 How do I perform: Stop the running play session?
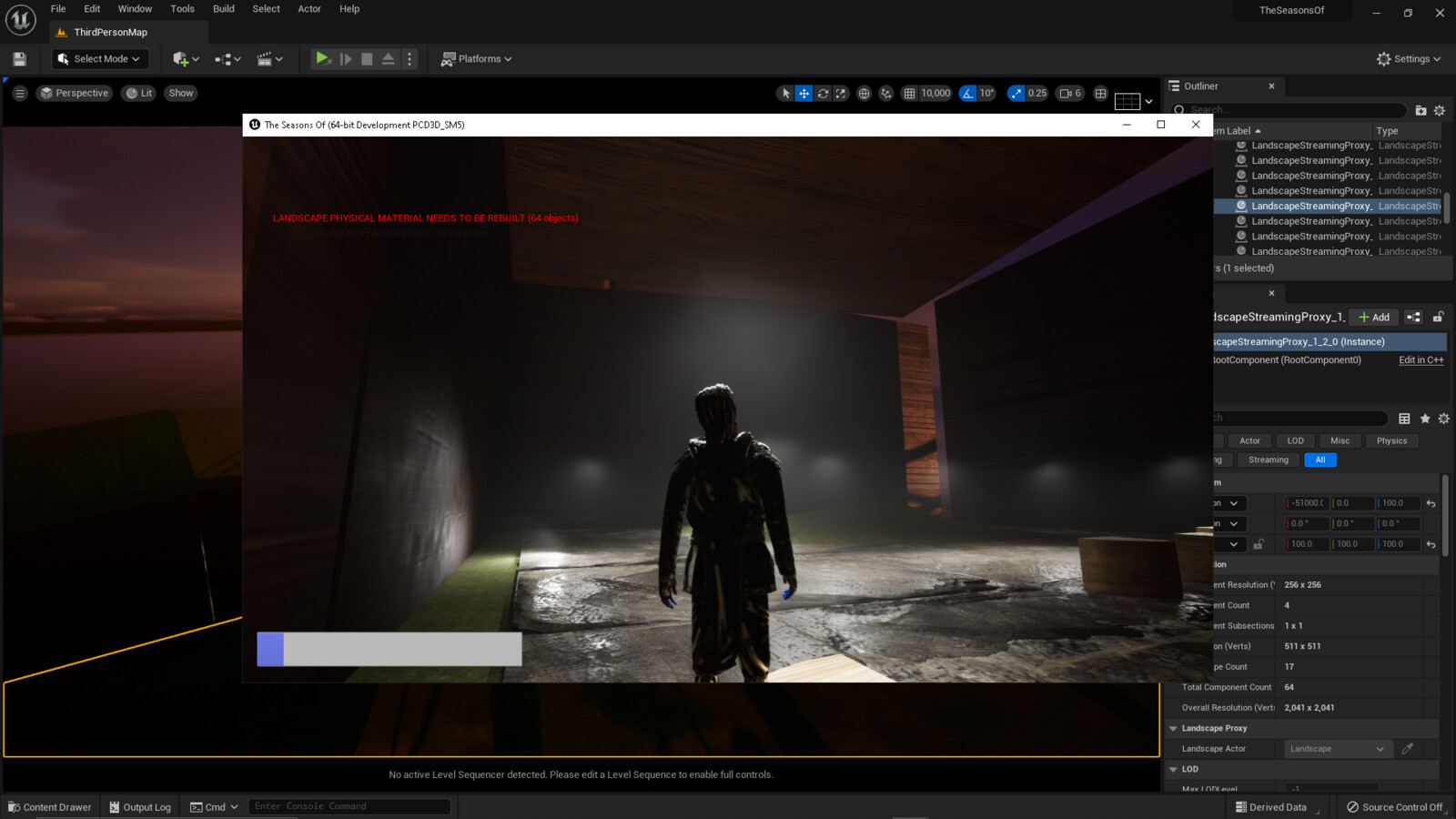point(367,59)
